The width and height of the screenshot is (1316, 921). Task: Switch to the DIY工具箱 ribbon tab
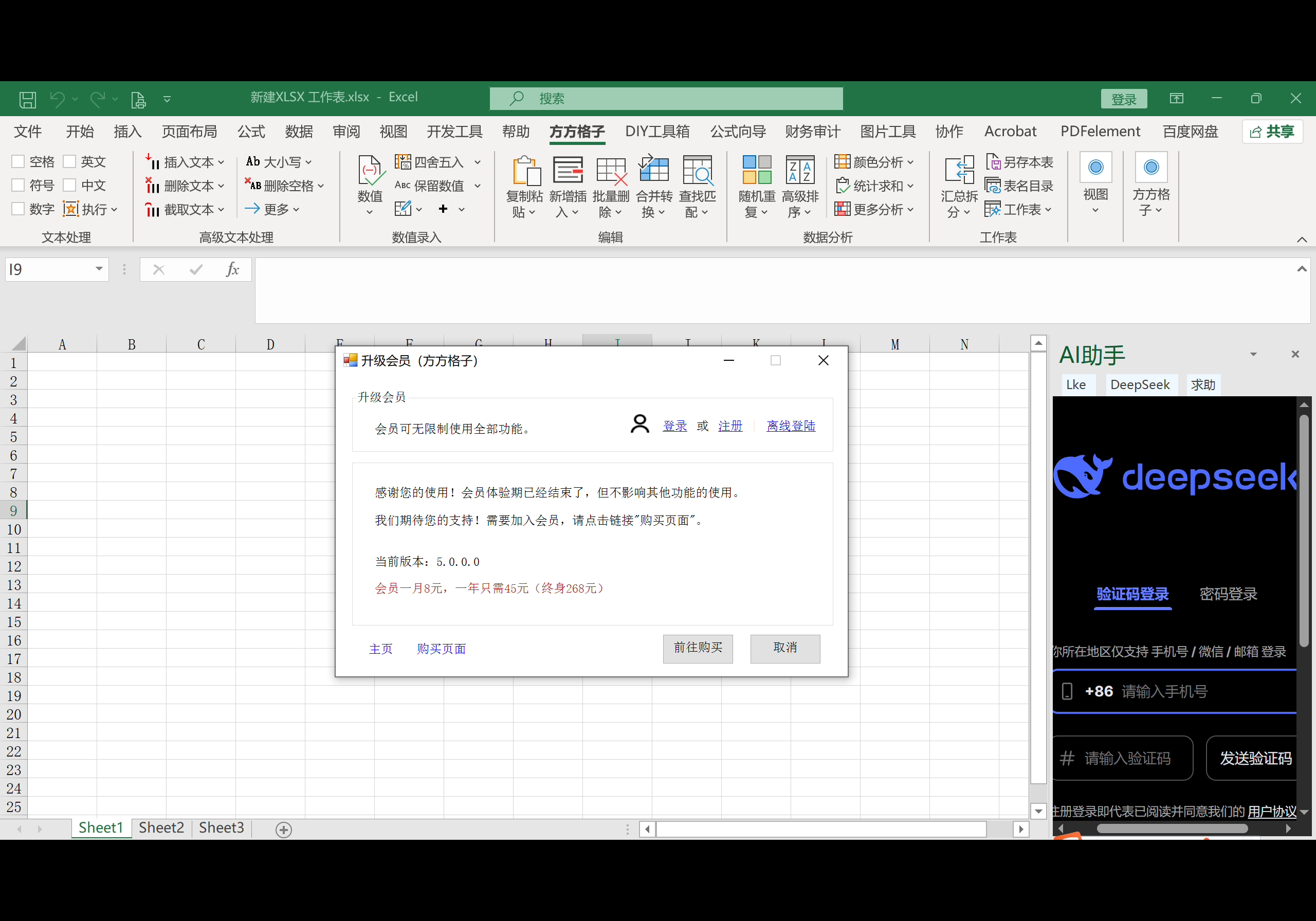(657, 132)
